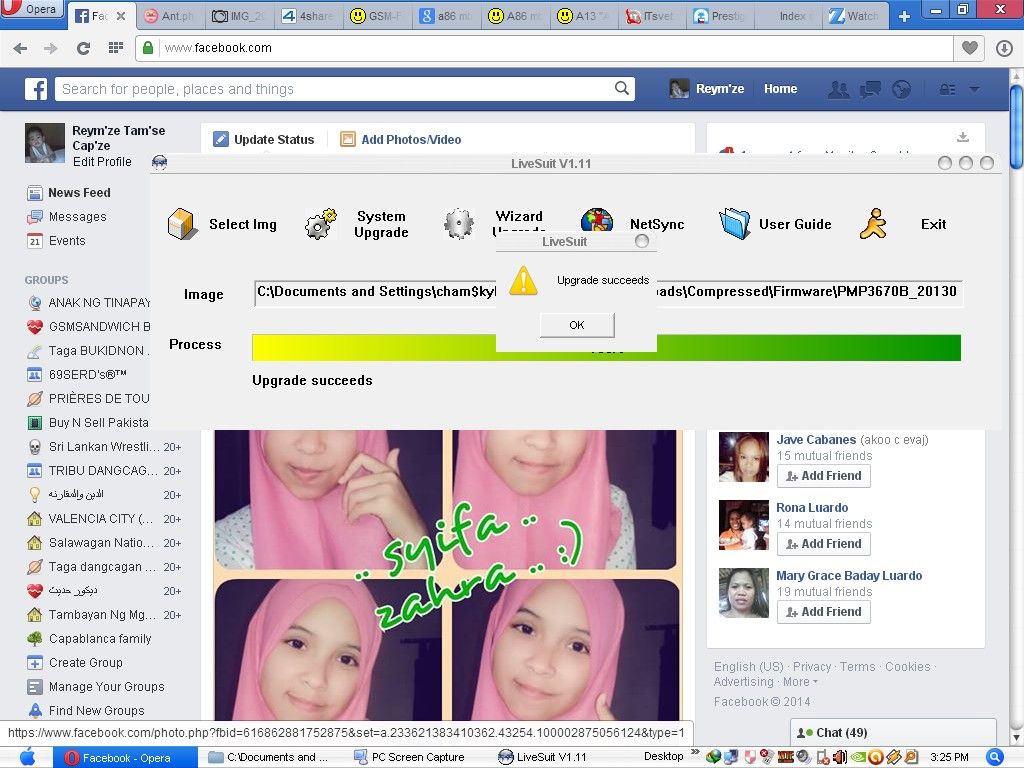Image resolution: width=1024 pixels, height=768 pixels.
Task: Open Facebook privacy shortcuts lock icon
Action: (x=947, y=89)
